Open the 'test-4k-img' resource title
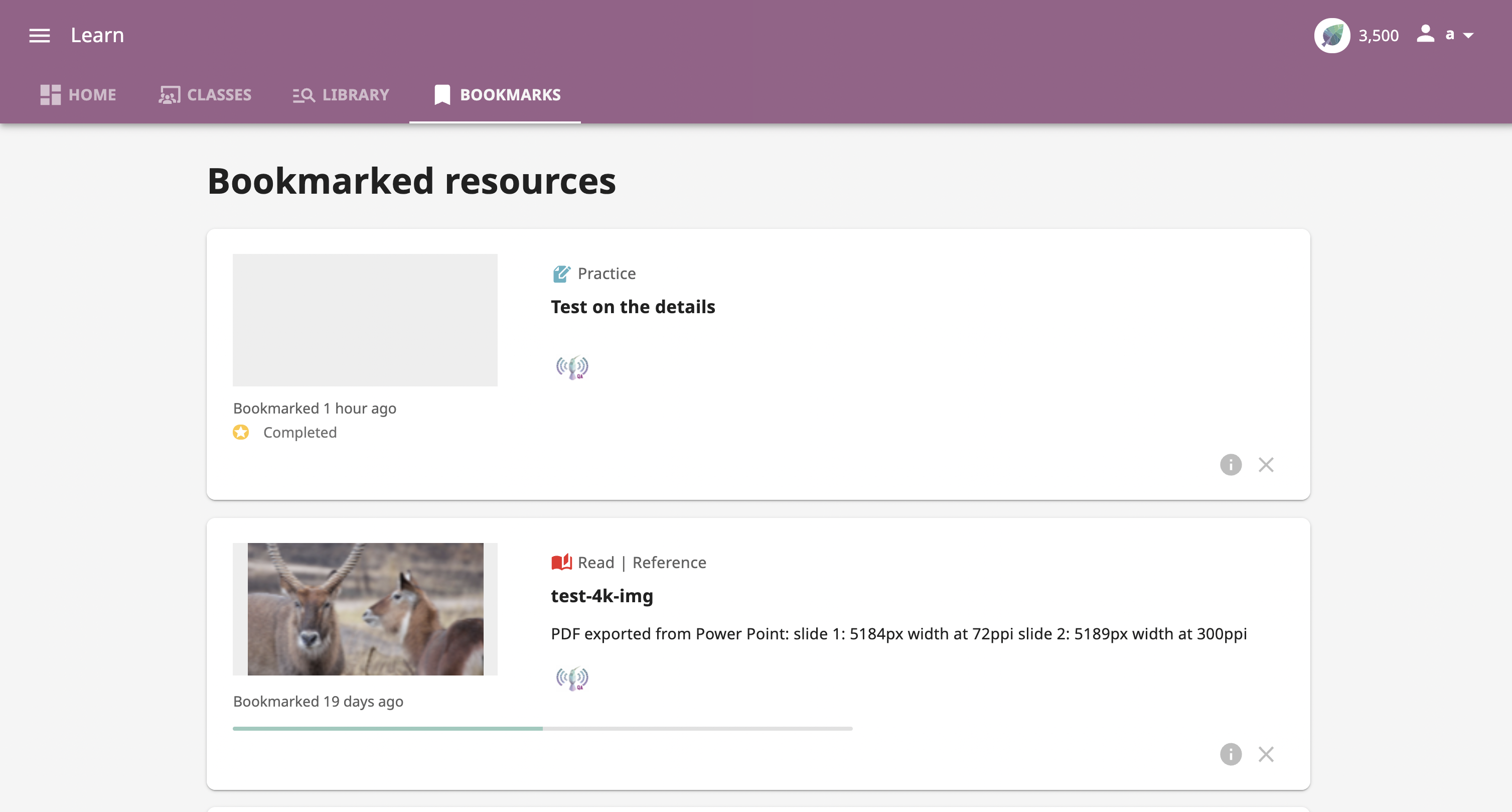Image resolution: width=1512 pixels, height=812 pixels. click(x=601, y=596)
